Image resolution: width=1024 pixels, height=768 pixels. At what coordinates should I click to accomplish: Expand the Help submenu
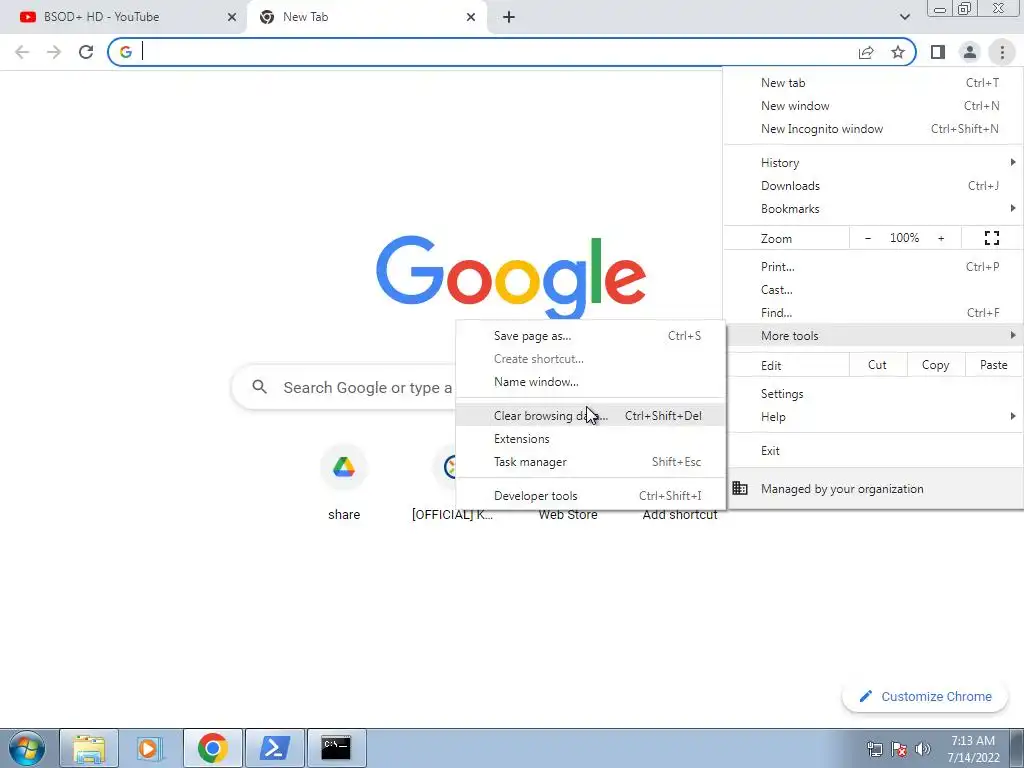(x=873, y=417)
